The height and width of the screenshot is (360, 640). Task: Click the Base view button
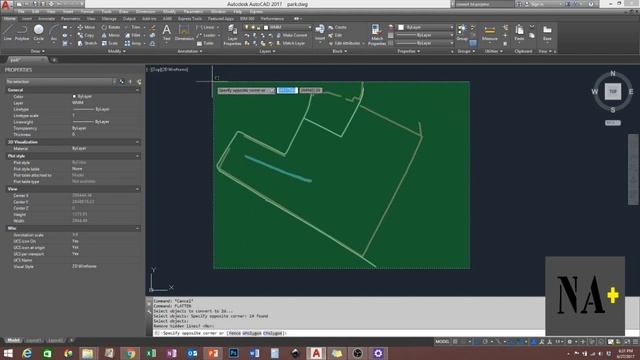(547, 32)
